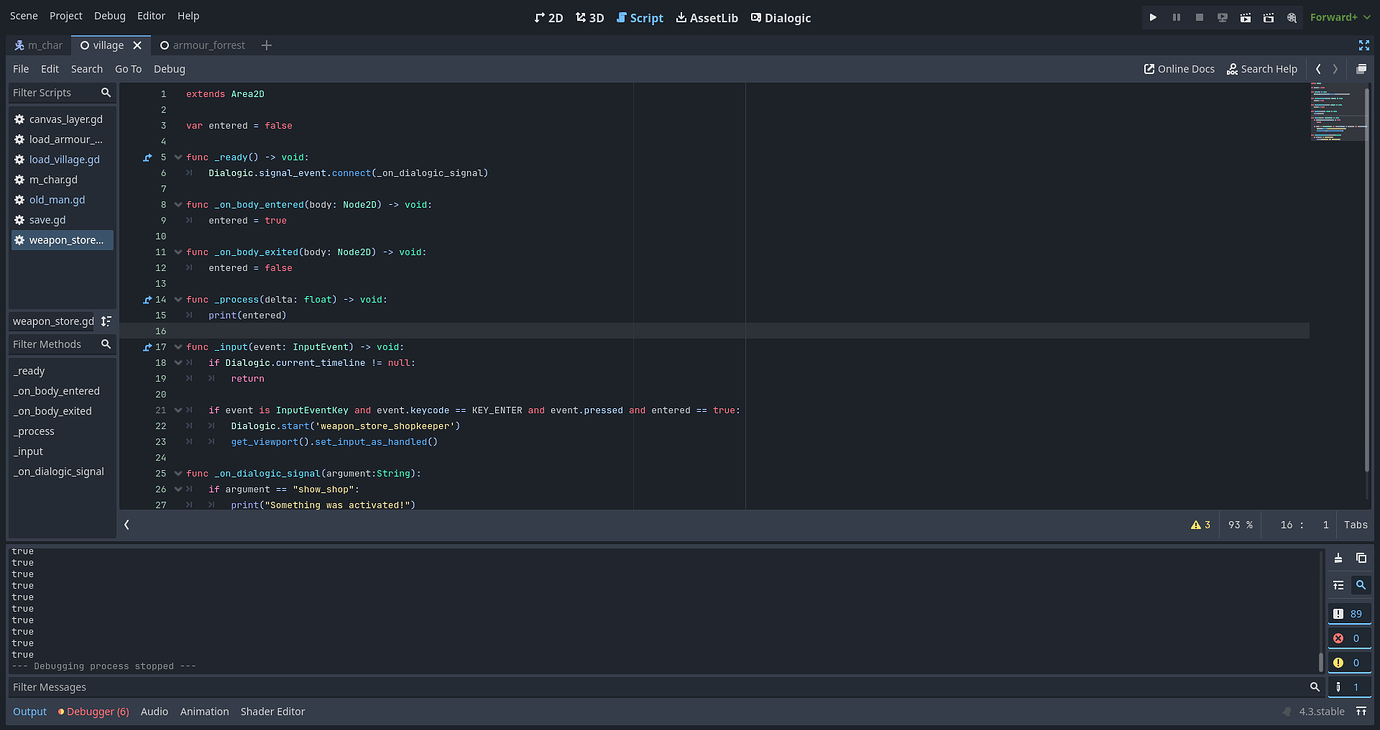The width and height of the screenshot is (1380, 730).
Task: Expand the bottom panel
Action: (1361, 712)
